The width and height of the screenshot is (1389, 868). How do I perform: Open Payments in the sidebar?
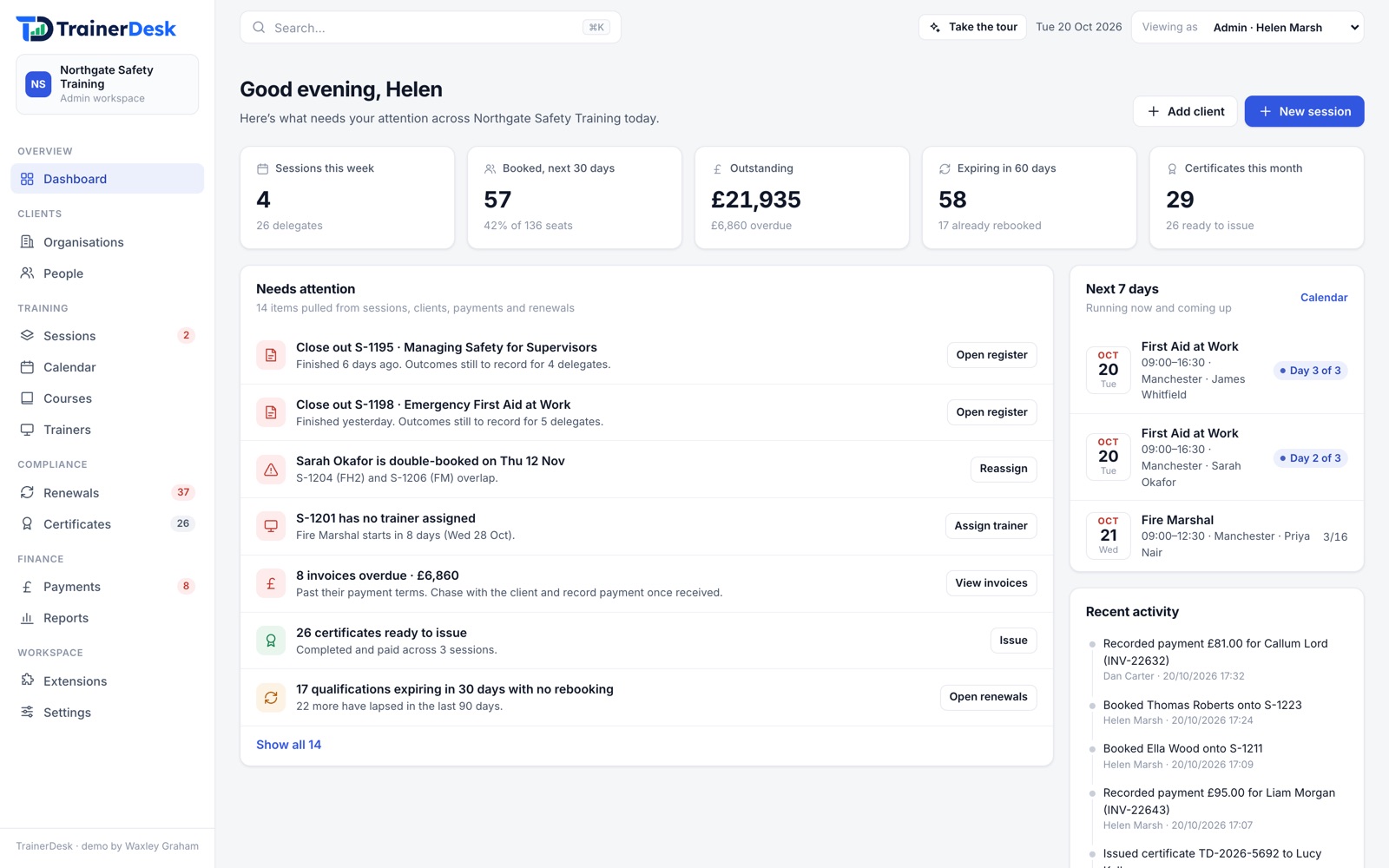coord(107,587)
